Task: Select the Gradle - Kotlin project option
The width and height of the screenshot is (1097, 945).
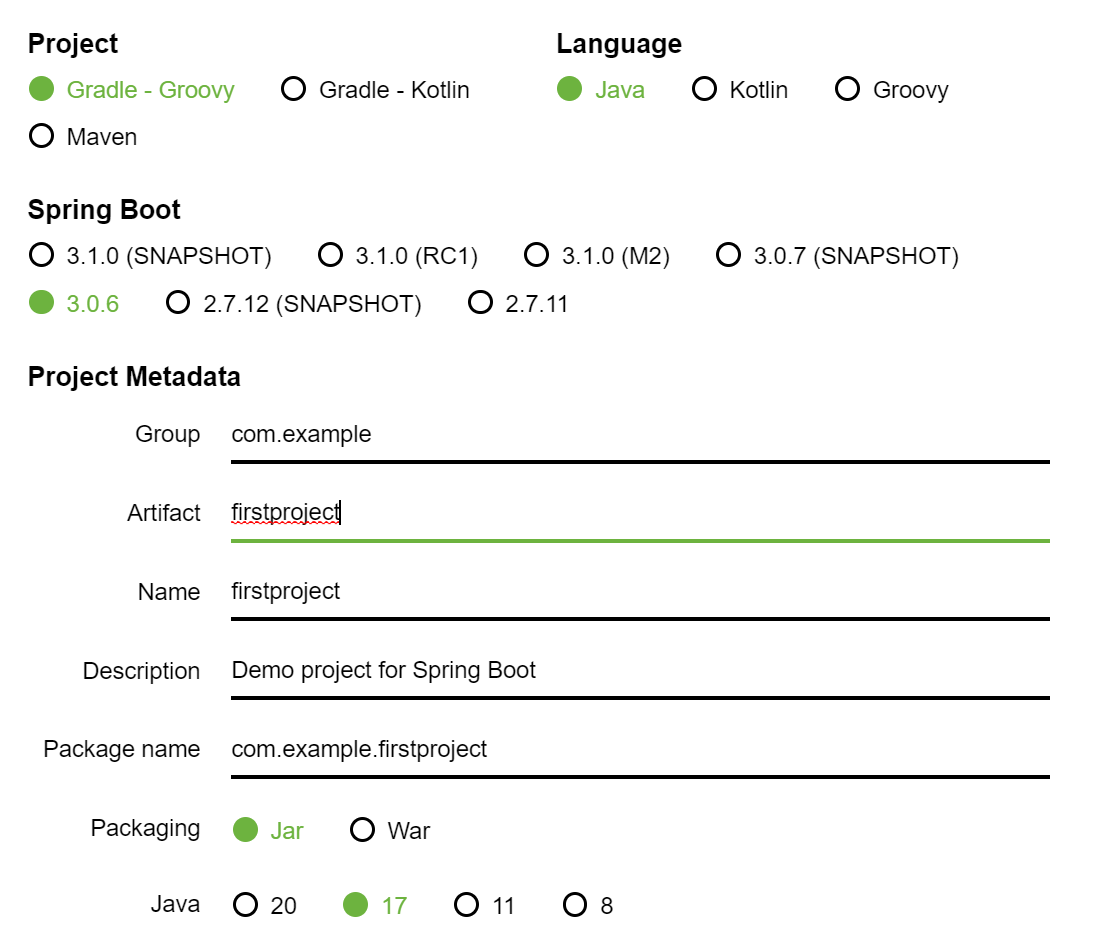Action: tap(294, 90)
